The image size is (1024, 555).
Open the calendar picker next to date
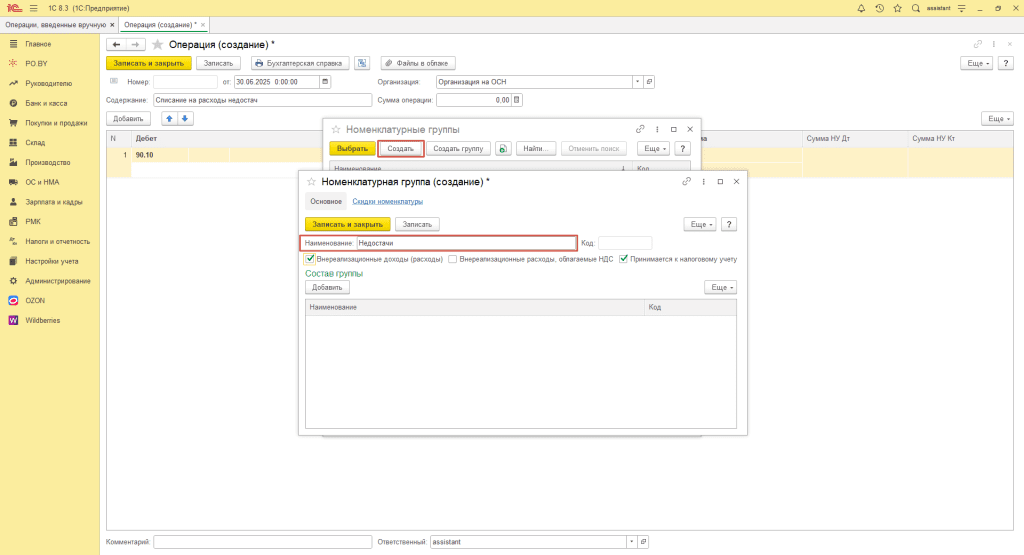tap(325, 82)
